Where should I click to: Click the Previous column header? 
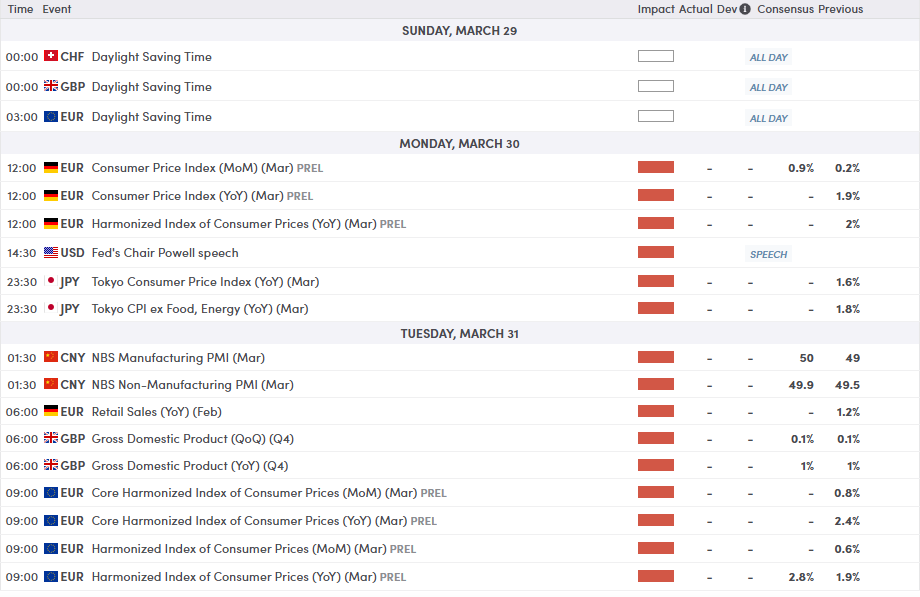point(840,9)
